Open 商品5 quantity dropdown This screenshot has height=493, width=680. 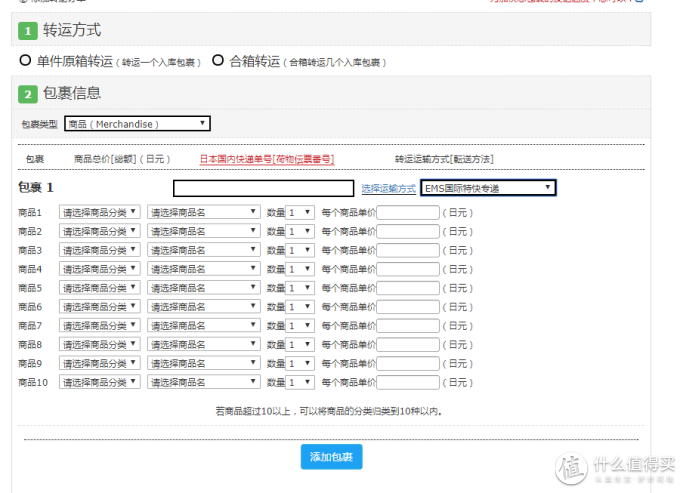click(x=300, y=287)
